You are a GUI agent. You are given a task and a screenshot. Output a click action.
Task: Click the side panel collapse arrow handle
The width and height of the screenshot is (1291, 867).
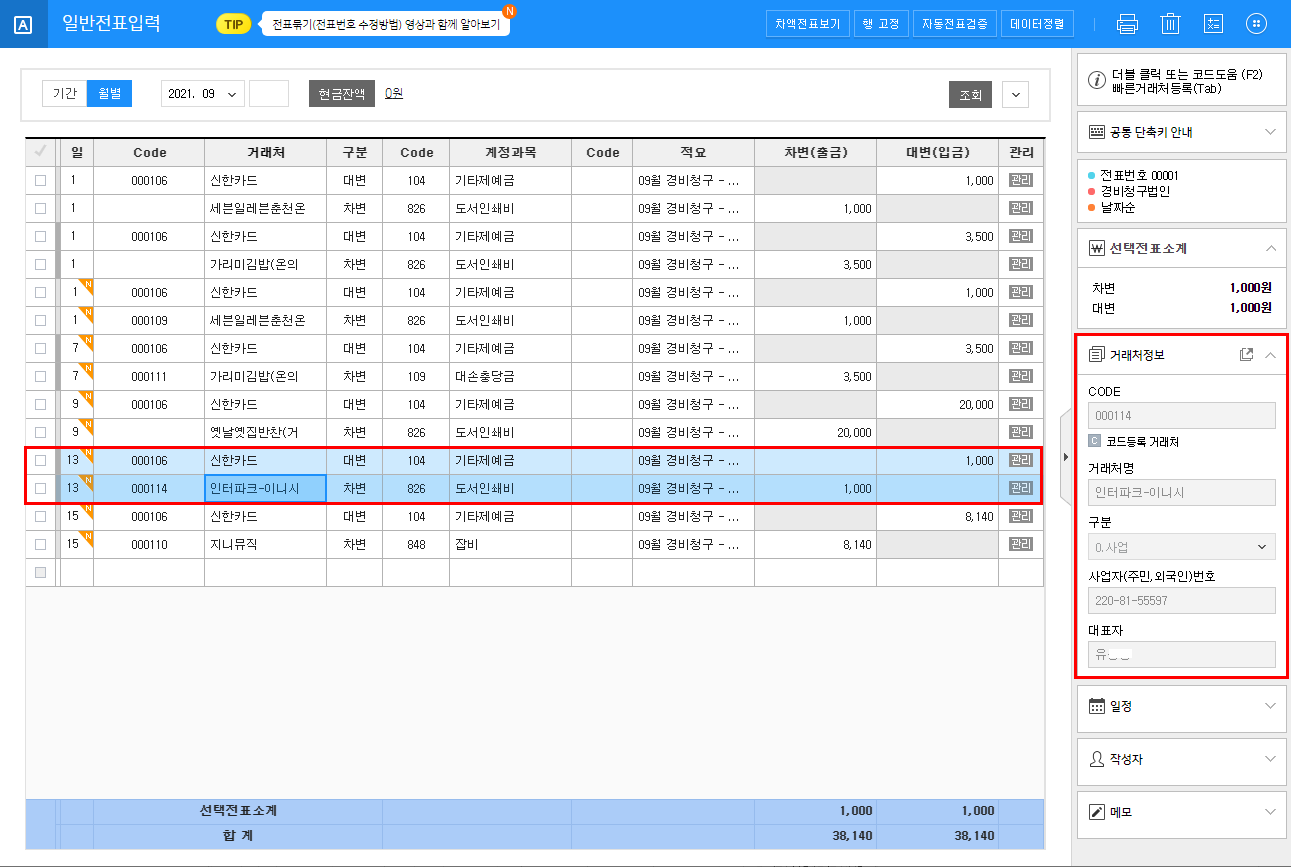(x=1065, y=458)
